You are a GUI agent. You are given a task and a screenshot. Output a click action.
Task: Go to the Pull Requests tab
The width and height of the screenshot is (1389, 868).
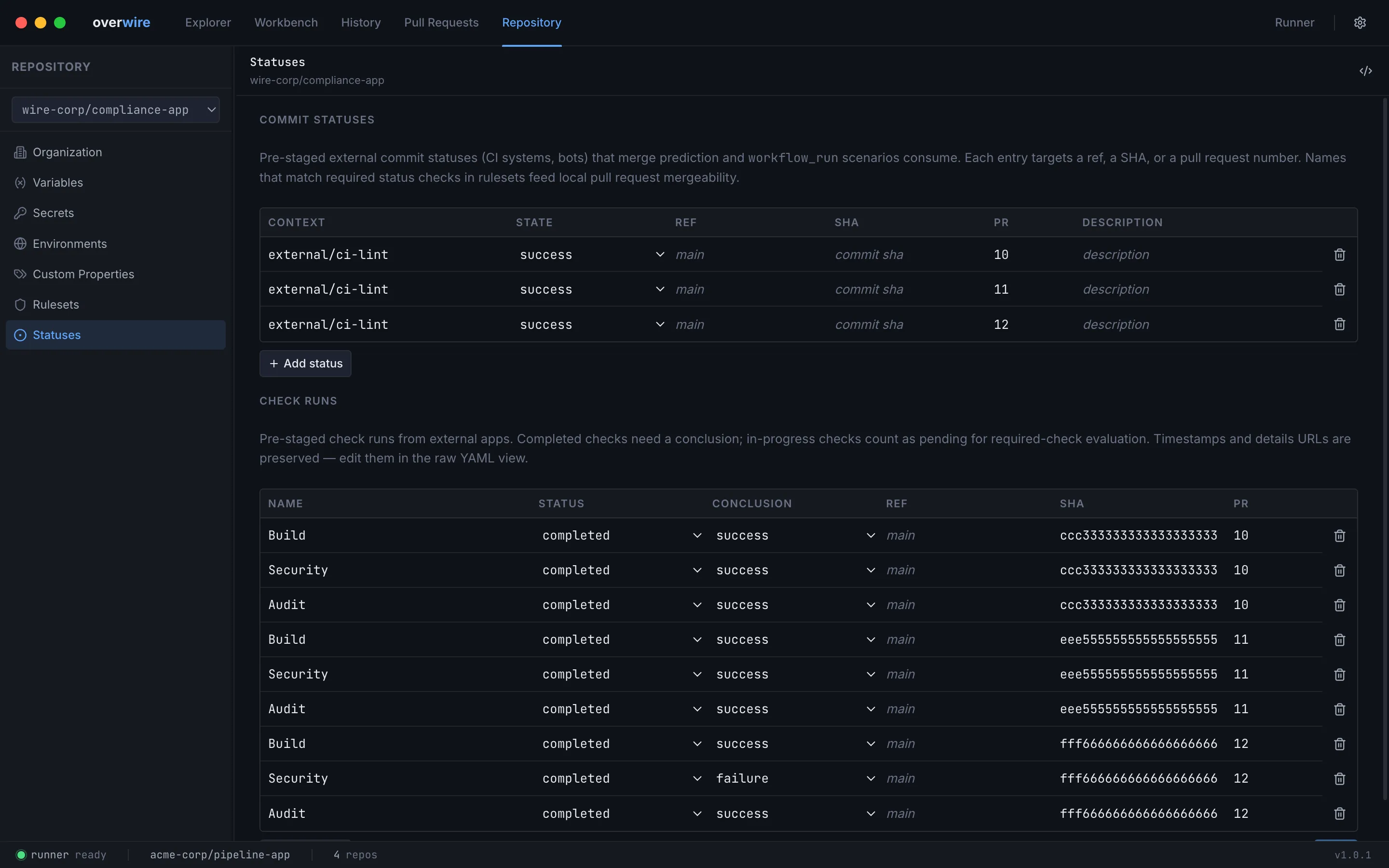click(441, 22)
